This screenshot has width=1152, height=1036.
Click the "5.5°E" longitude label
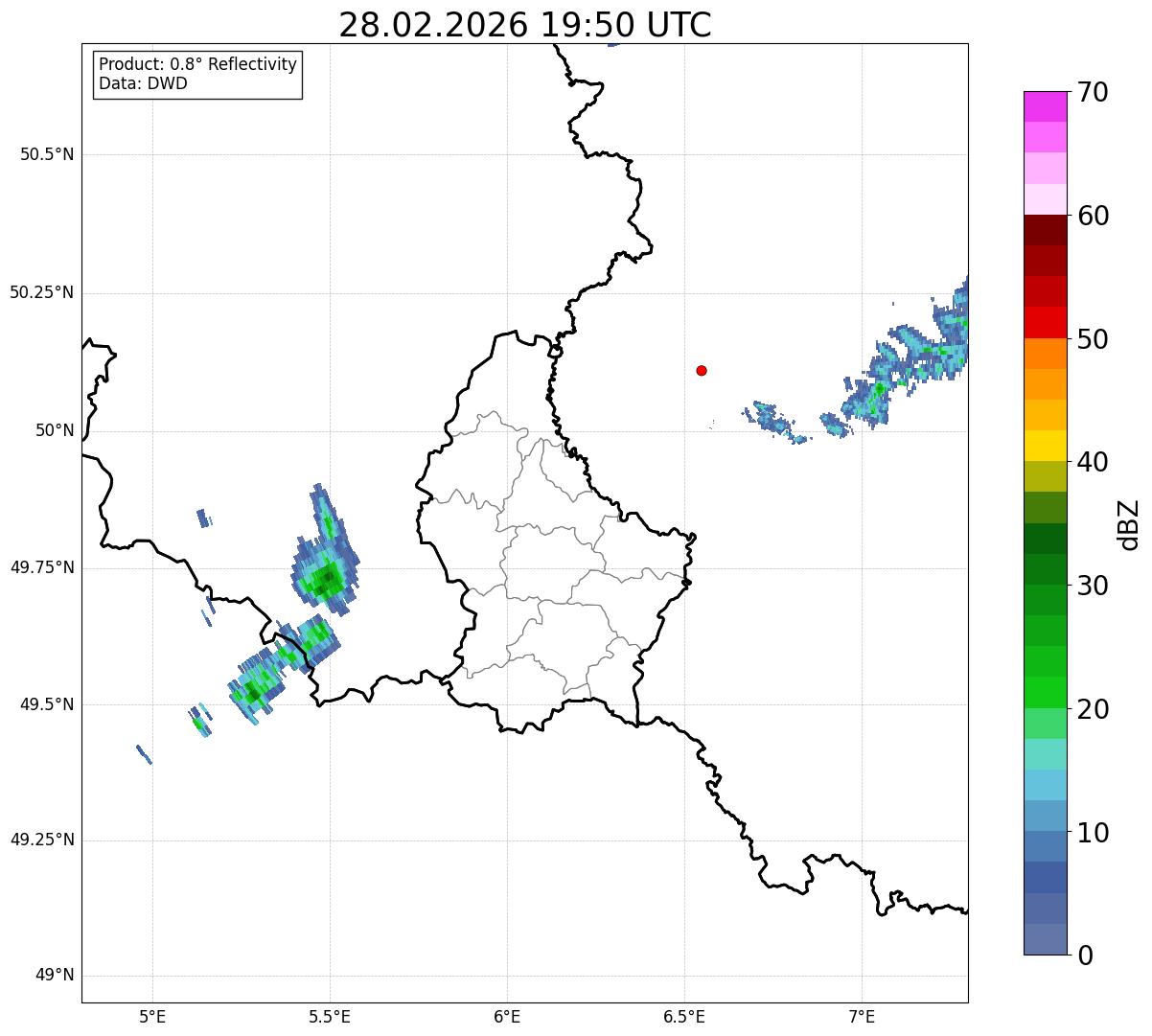click(330, 1017)
